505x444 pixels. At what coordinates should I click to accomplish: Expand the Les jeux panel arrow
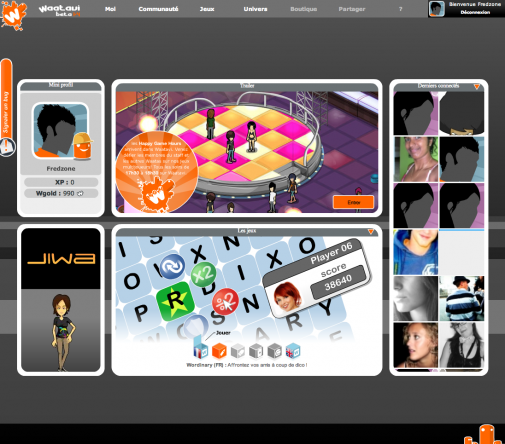pyautogui.click(x=371, y=231)
